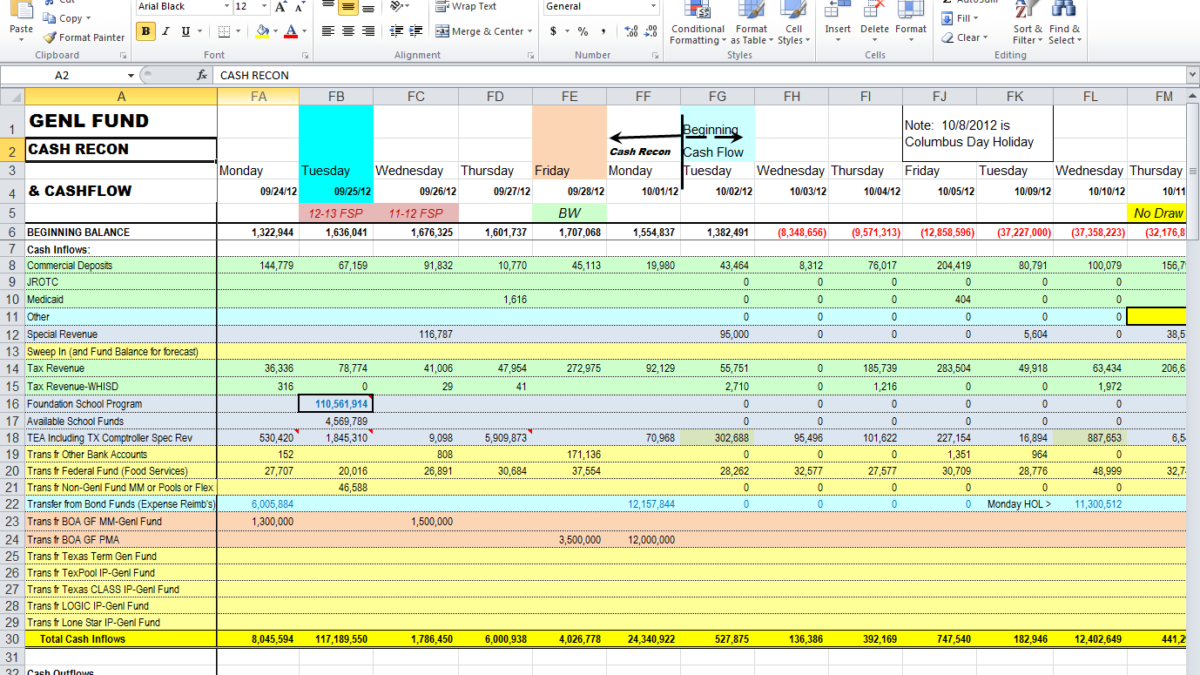The height and width of the screenshot is (675, 1200).
Task: Open the Sort & Filter menu
Action: [x=1027, y=22]
